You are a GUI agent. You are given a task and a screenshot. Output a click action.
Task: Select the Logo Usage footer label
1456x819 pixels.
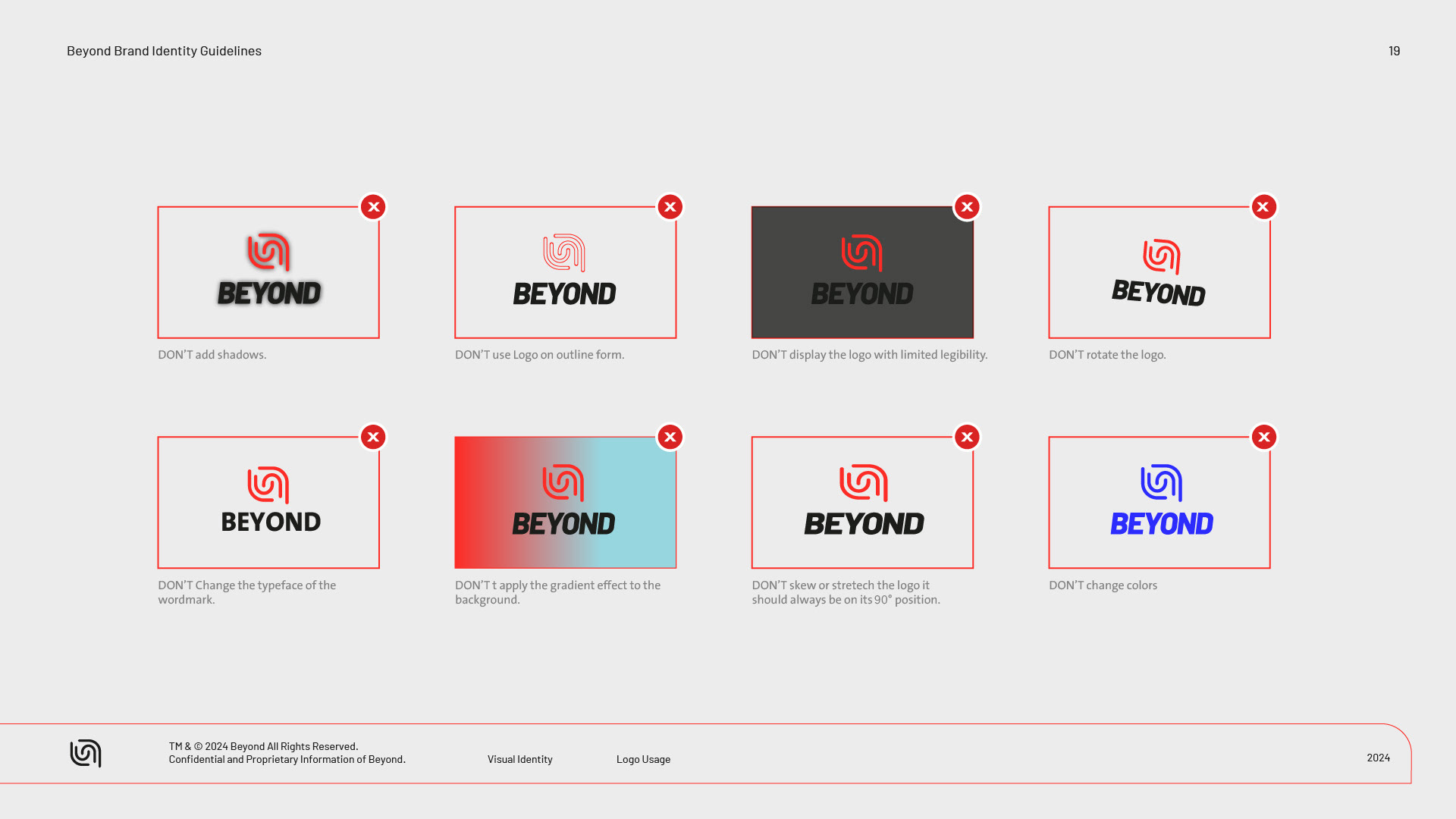click(643, 759)
